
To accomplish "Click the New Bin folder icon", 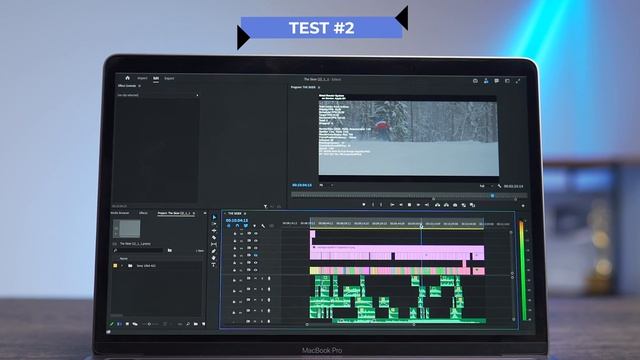I will 196,324.
